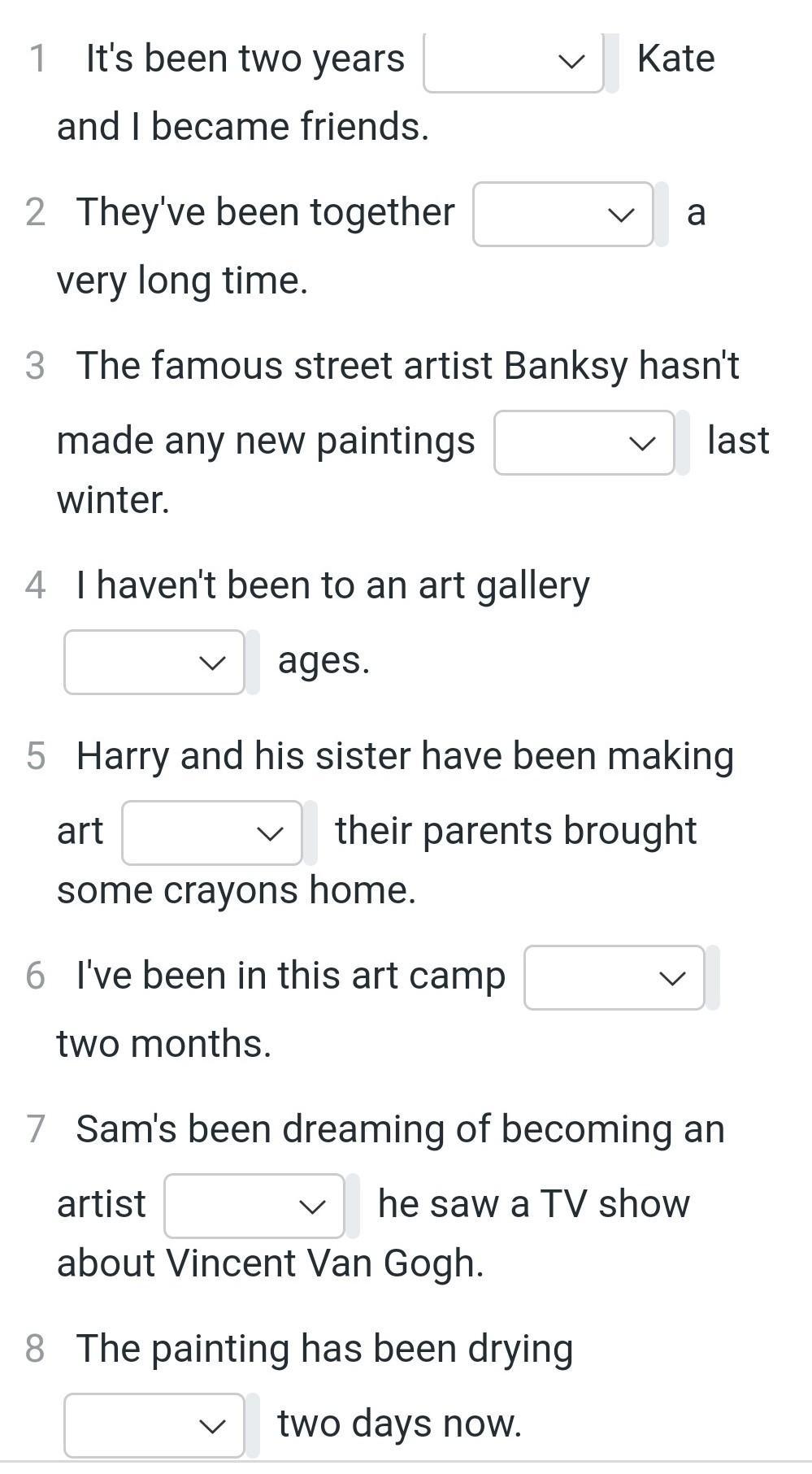812x1474 pixels.
Task: Click the text 'two months.'
Action: [163, 1044]
